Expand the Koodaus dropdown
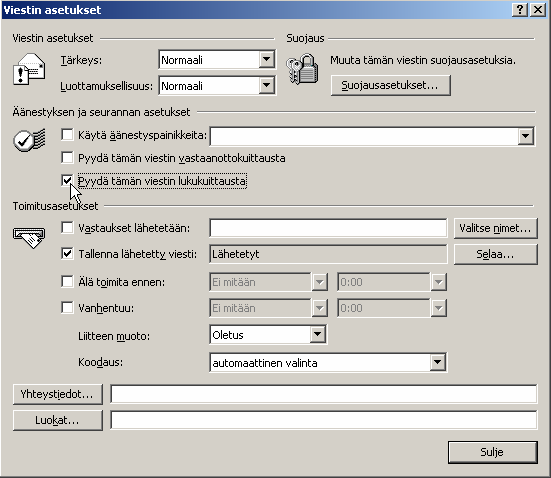Viewport: 551px width, 478px height. 438,362
